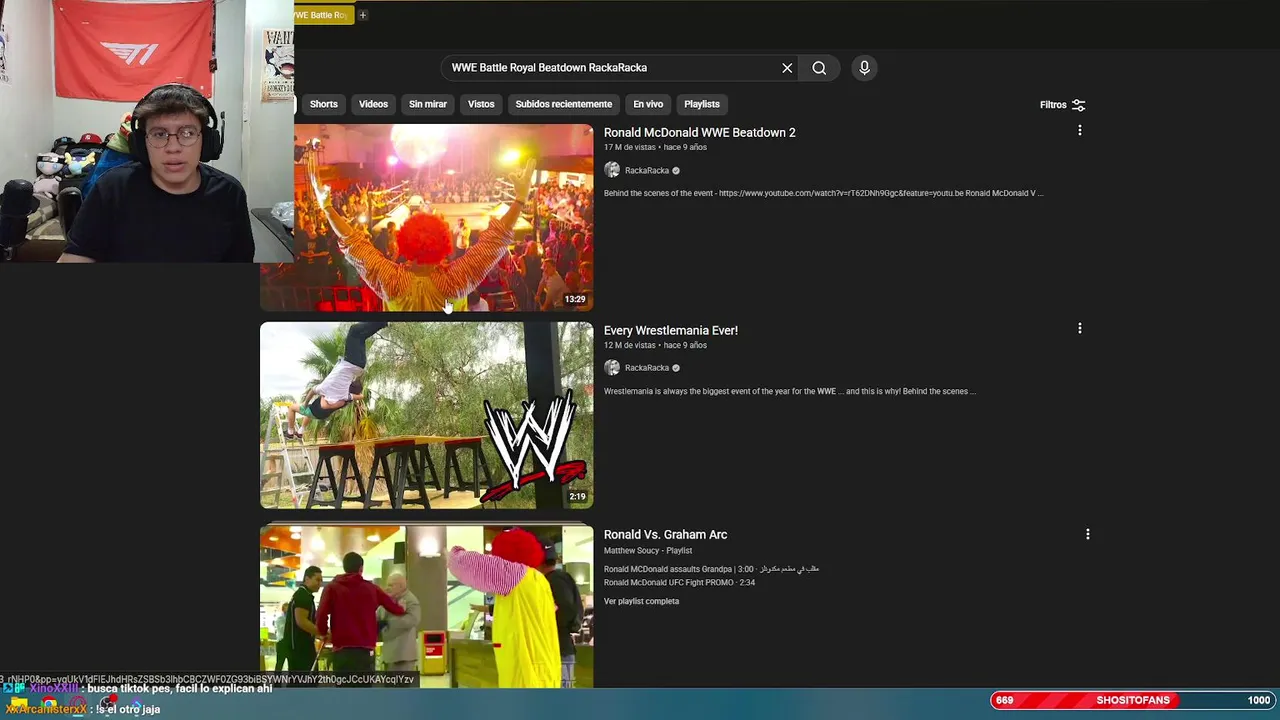Open Ronald McDonald assaults Grandpa video entry
The height and width of the screenshot is (720, 1280).
tap(711, 569)
